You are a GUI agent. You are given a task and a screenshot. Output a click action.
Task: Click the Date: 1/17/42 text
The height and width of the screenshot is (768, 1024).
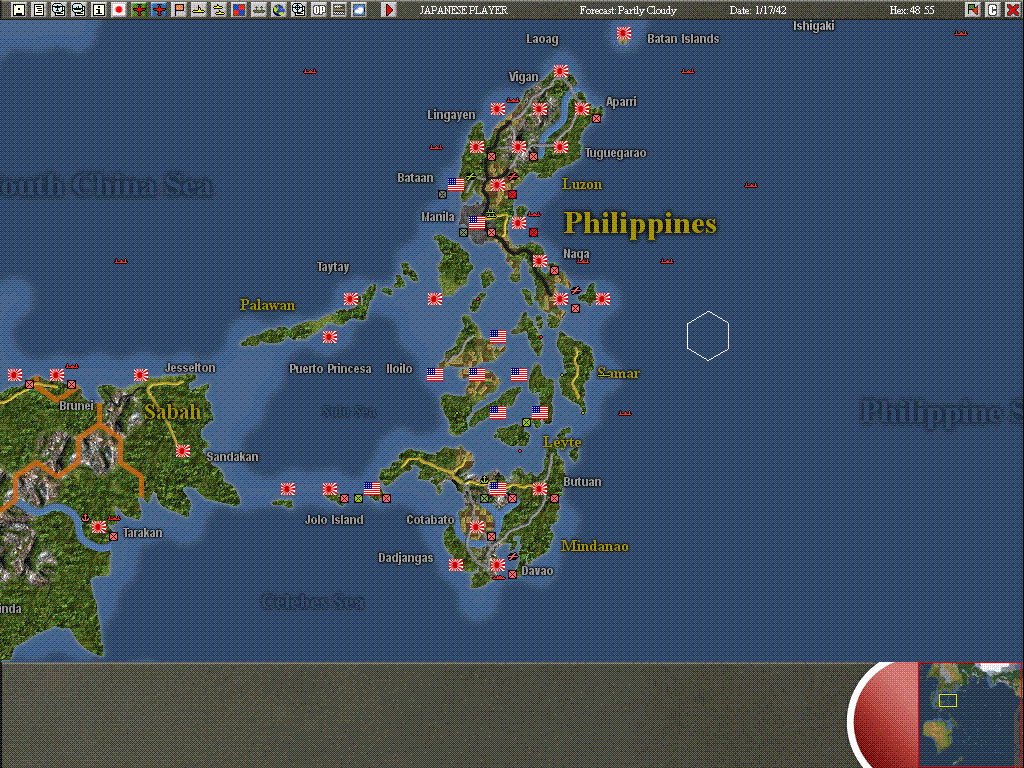pyautogui.click(x=758, y=10)
